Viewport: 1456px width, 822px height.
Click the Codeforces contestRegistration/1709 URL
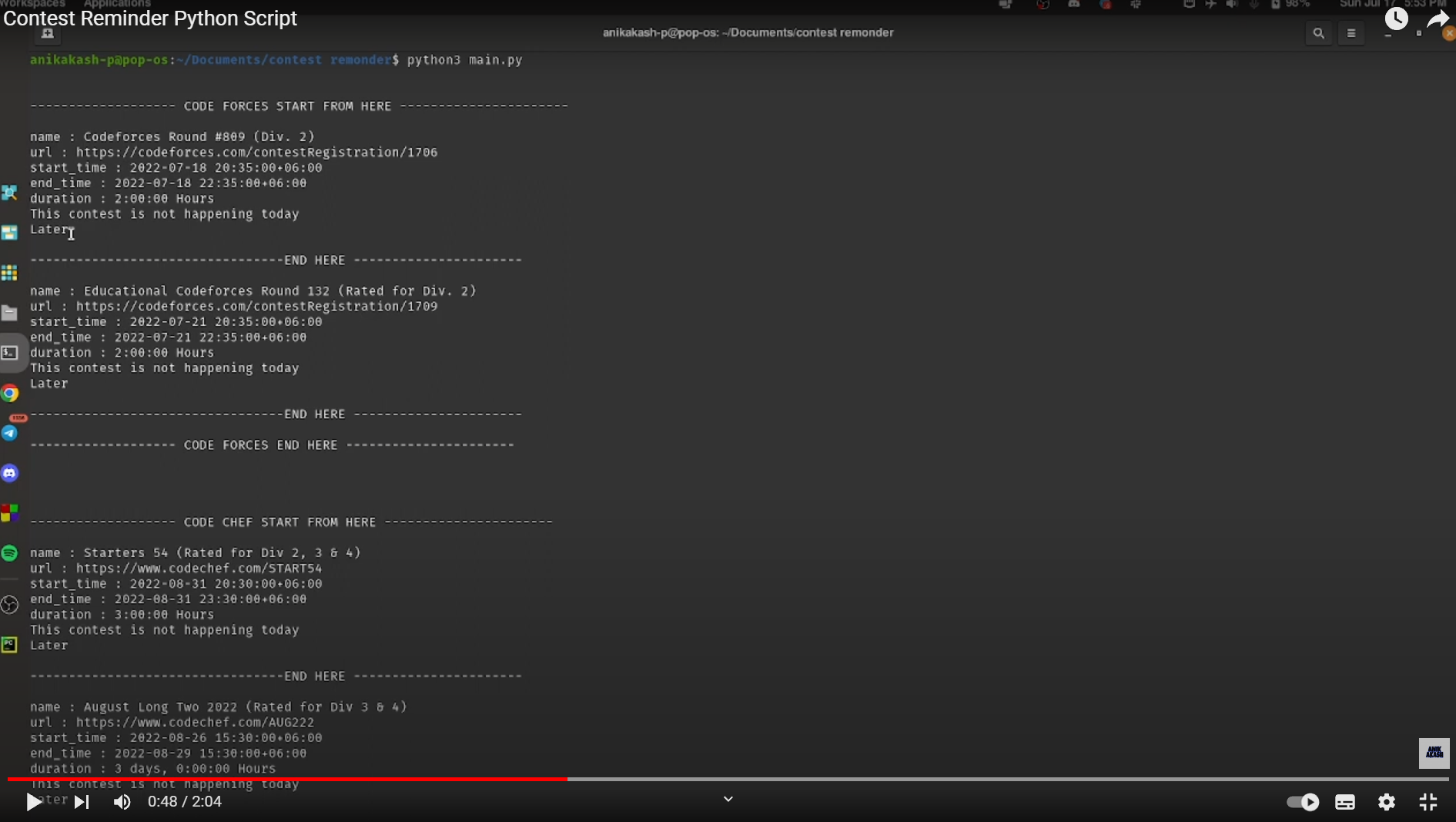click(x=256, y=307)
